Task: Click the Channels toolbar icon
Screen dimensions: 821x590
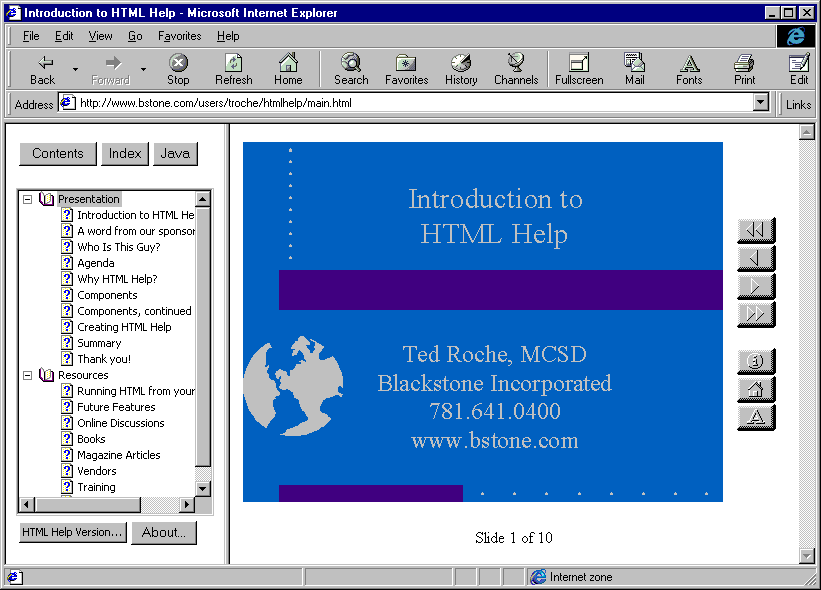Action: click(x=516, y=69)
